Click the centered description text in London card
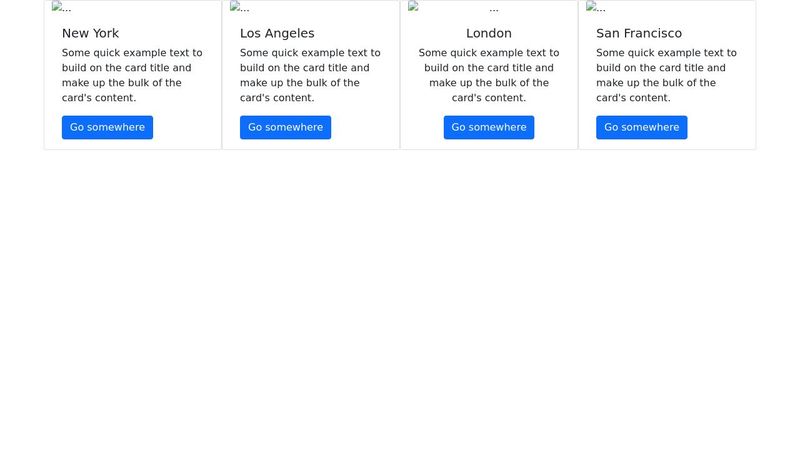 click(489, 75)
